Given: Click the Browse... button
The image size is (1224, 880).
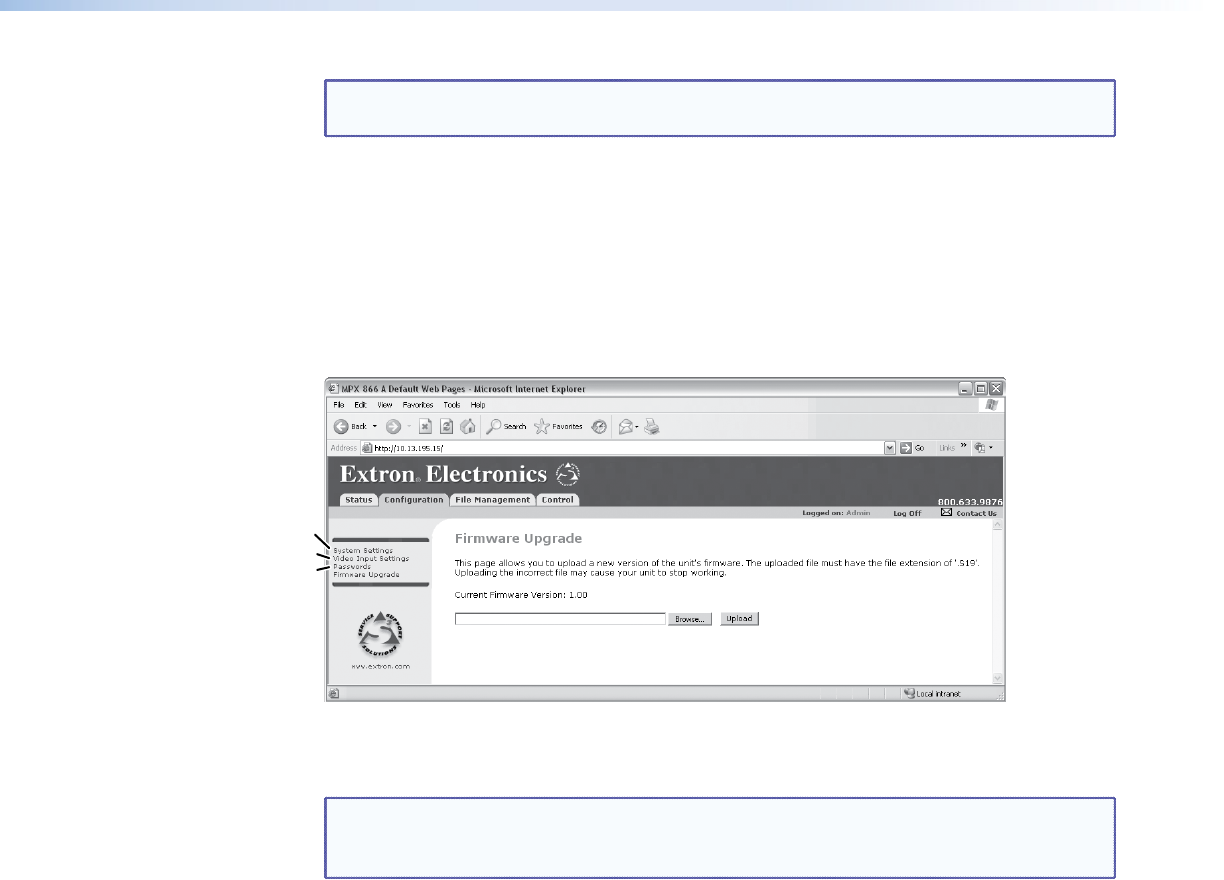Looking at the screenshot, I should coord(690,619).
